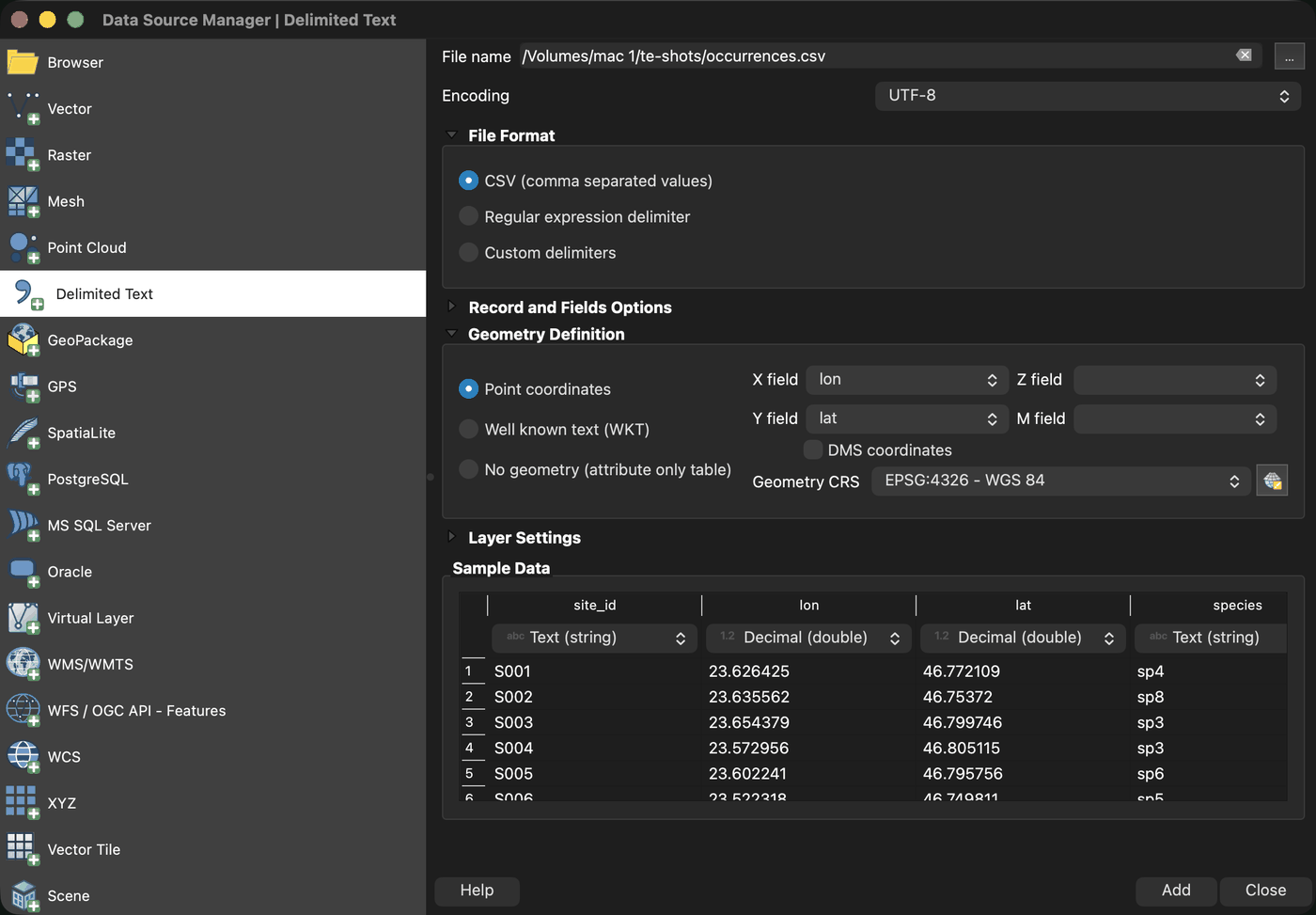Collapse the File Format section
Screen dimensions: 1316x915
[x=451, y=134]
